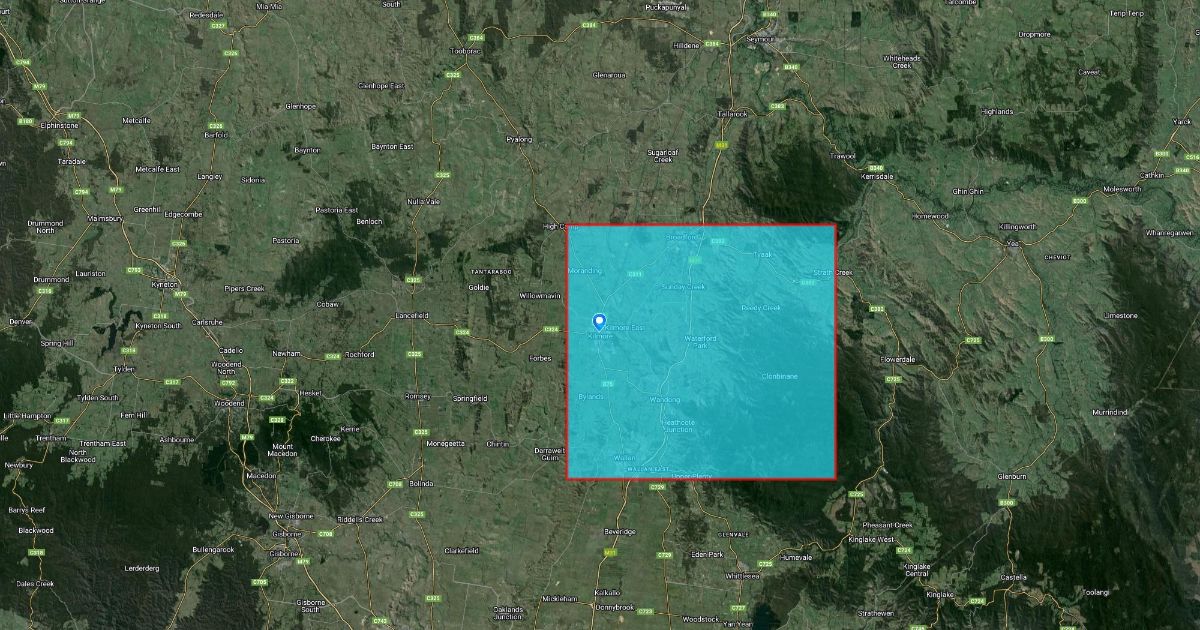Click the Pyalong place label
Image resolution: width=1200 pixels, height=630 pixels.
pos(519,139)
